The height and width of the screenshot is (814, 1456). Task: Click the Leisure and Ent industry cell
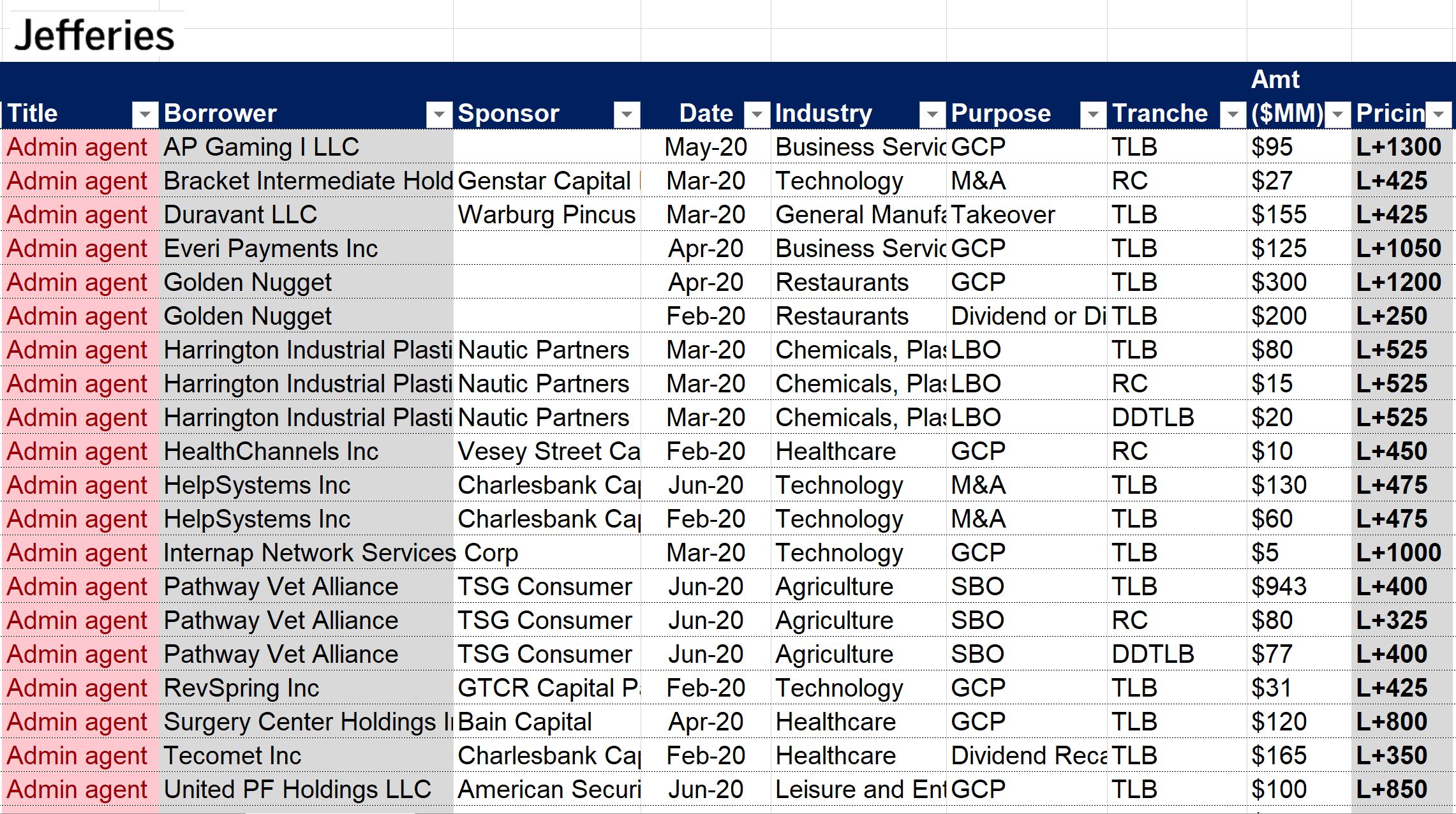tap(859, 790)
